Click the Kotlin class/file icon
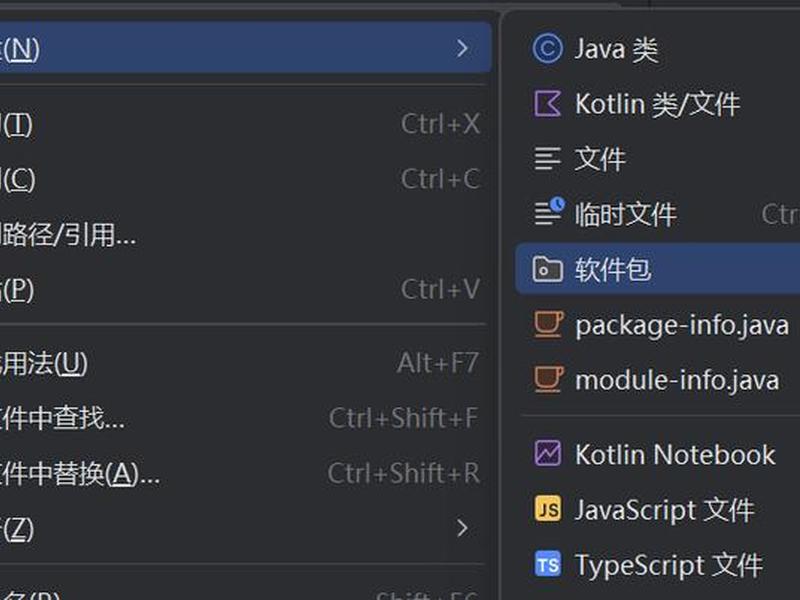This screenshot has width=800, height=600. tap(547, 104)
